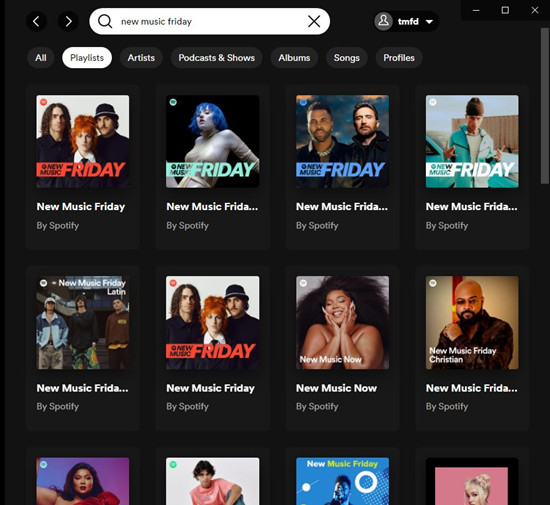Viewport: 550px width, 505px height.
Task: Switch to the Artists filter
Action: (x=141, y=58)
